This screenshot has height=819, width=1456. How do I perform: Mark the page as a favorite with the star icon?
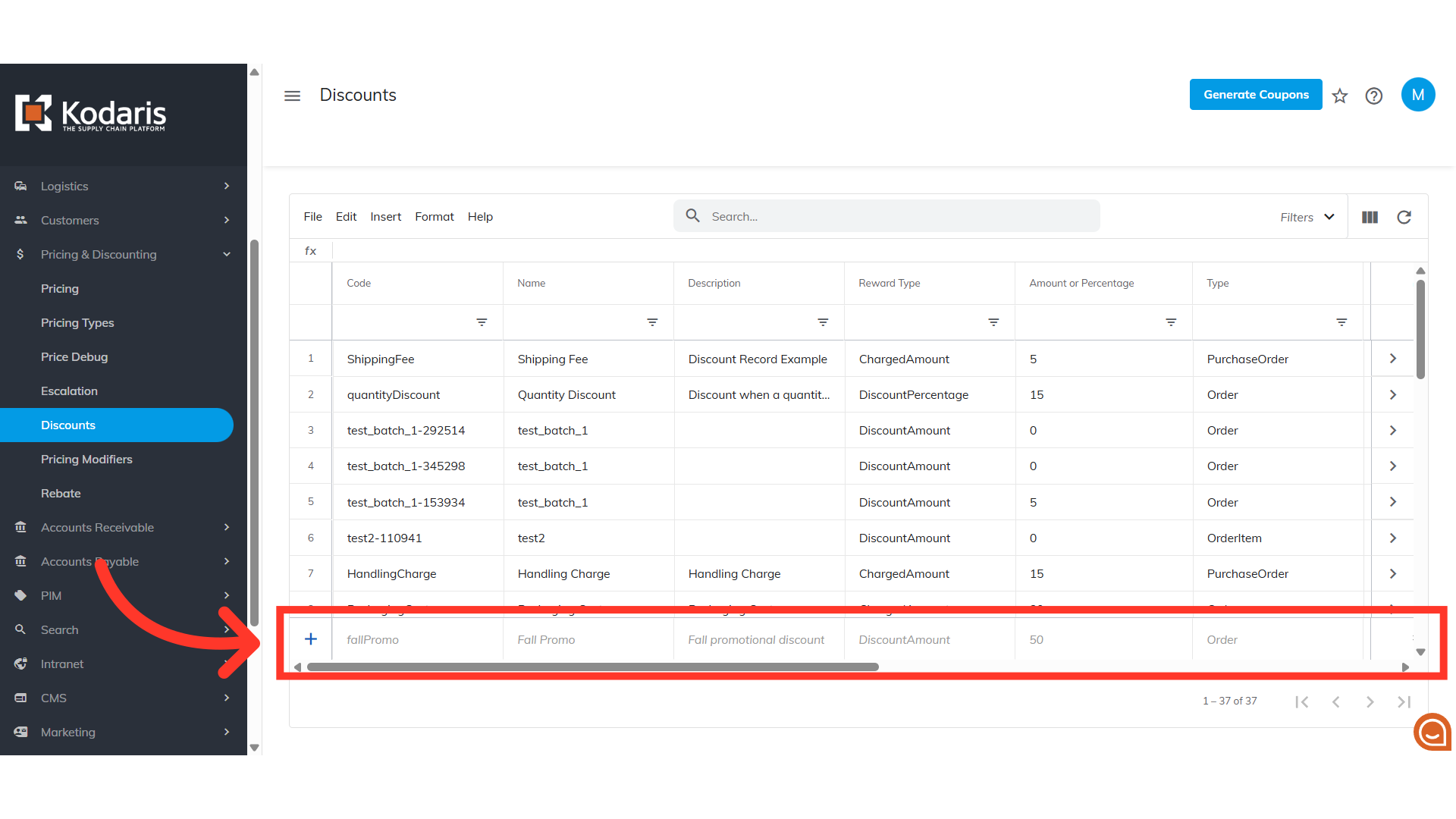click(x=1340, y=96)
